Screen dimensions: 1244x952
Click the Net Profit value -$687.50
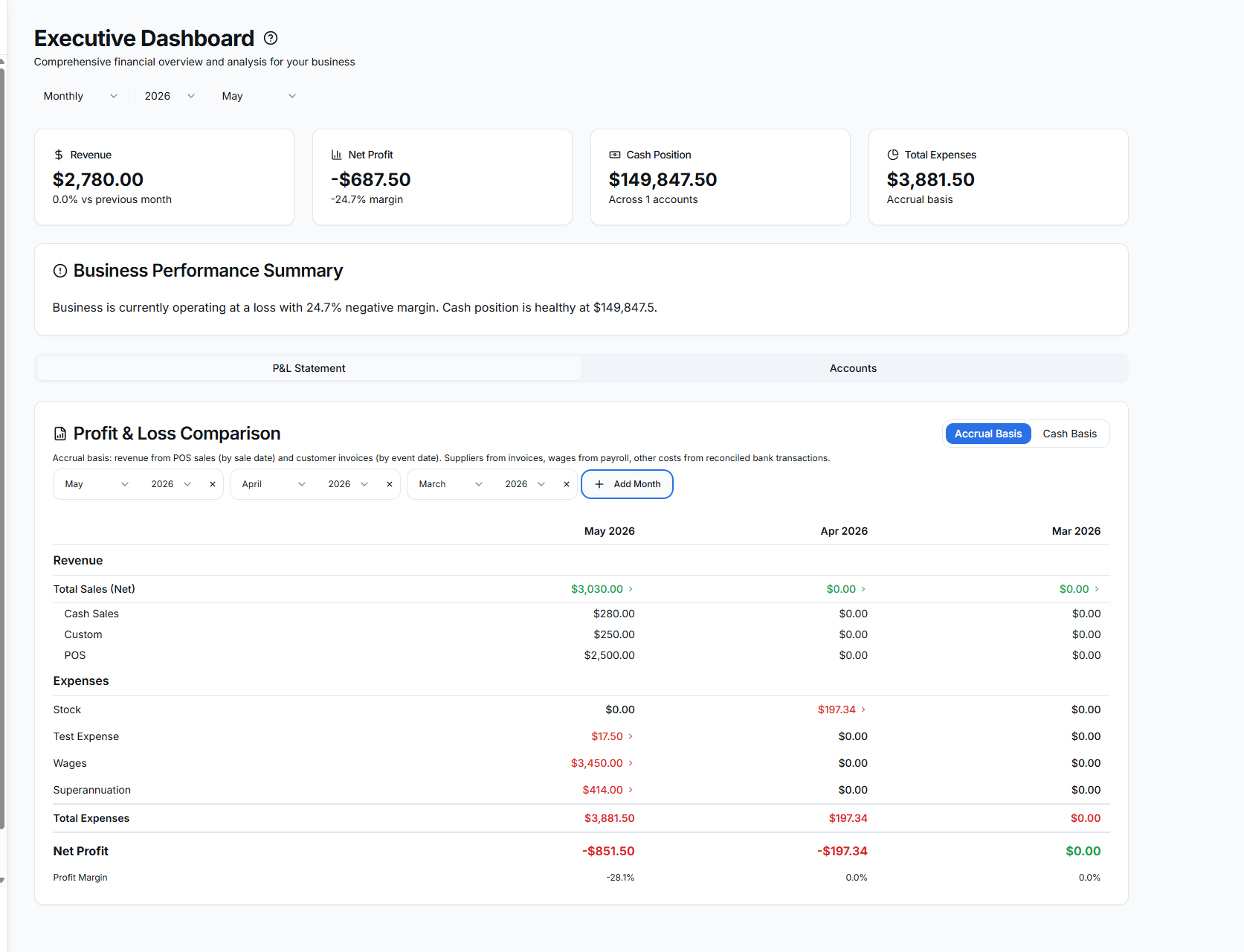[370, 179]
